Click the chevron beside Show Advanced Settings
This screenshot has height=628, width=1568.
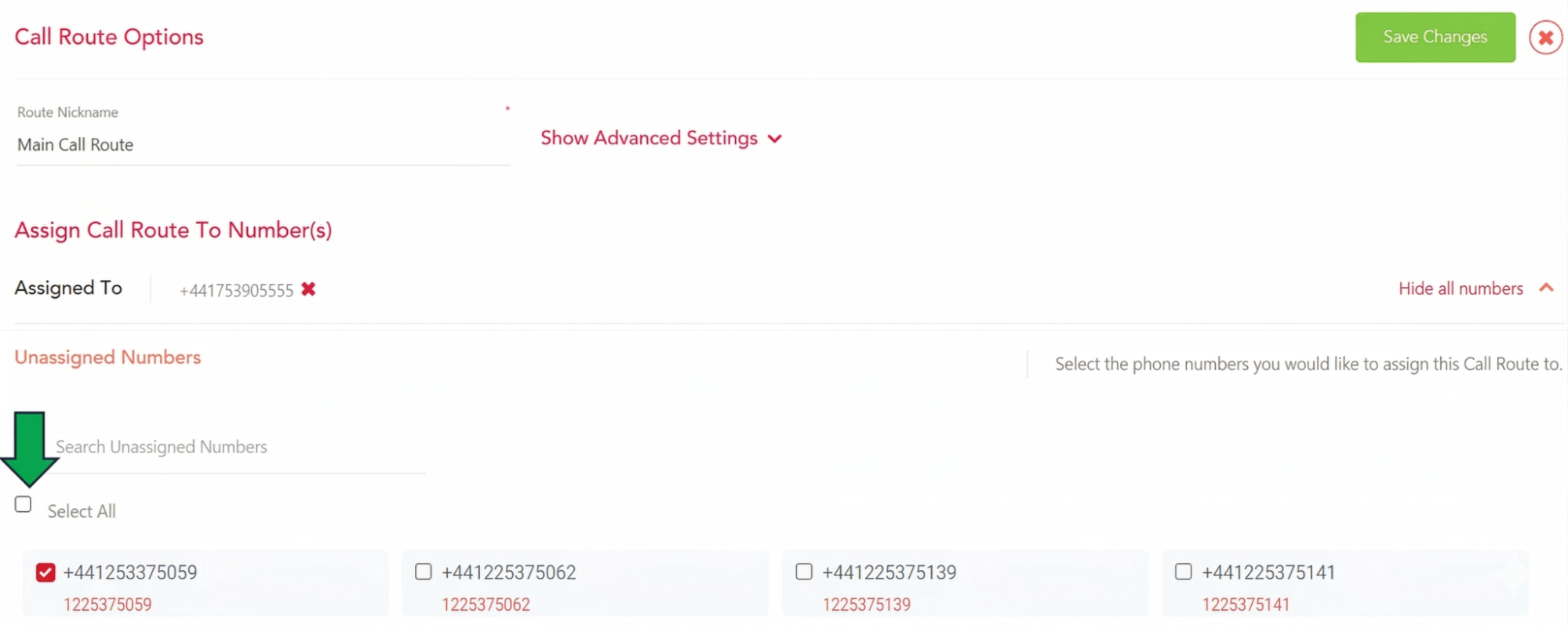point(775,139)
